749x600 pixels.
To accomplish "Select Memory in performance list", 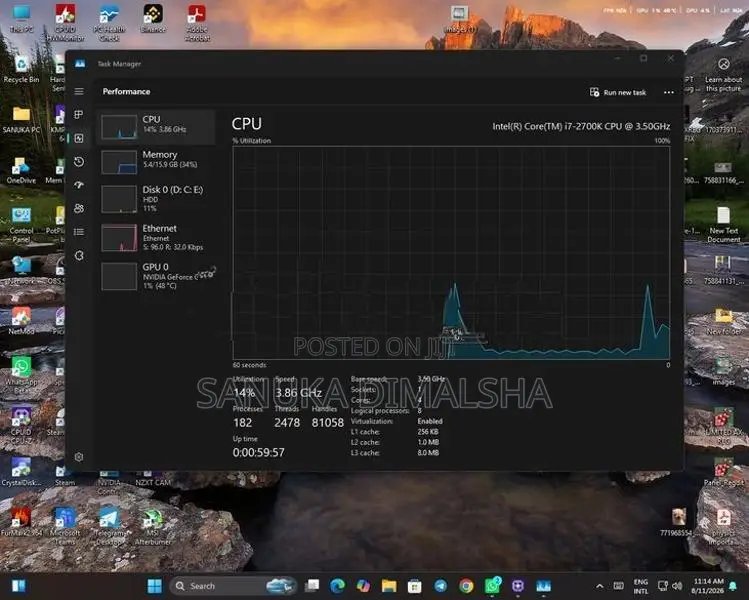I will click(x=156, y=161).
